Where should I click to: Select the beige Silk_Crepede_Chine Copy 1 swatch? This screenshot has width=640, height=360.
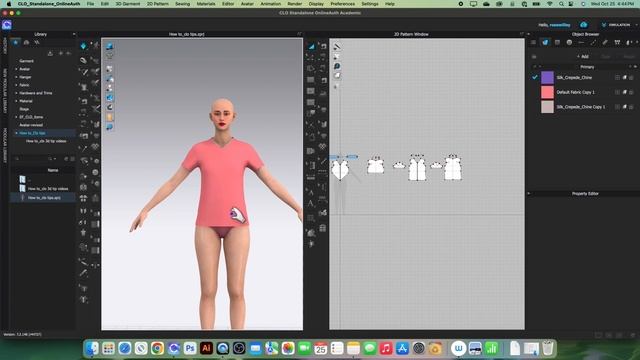(x=547, y=107)
